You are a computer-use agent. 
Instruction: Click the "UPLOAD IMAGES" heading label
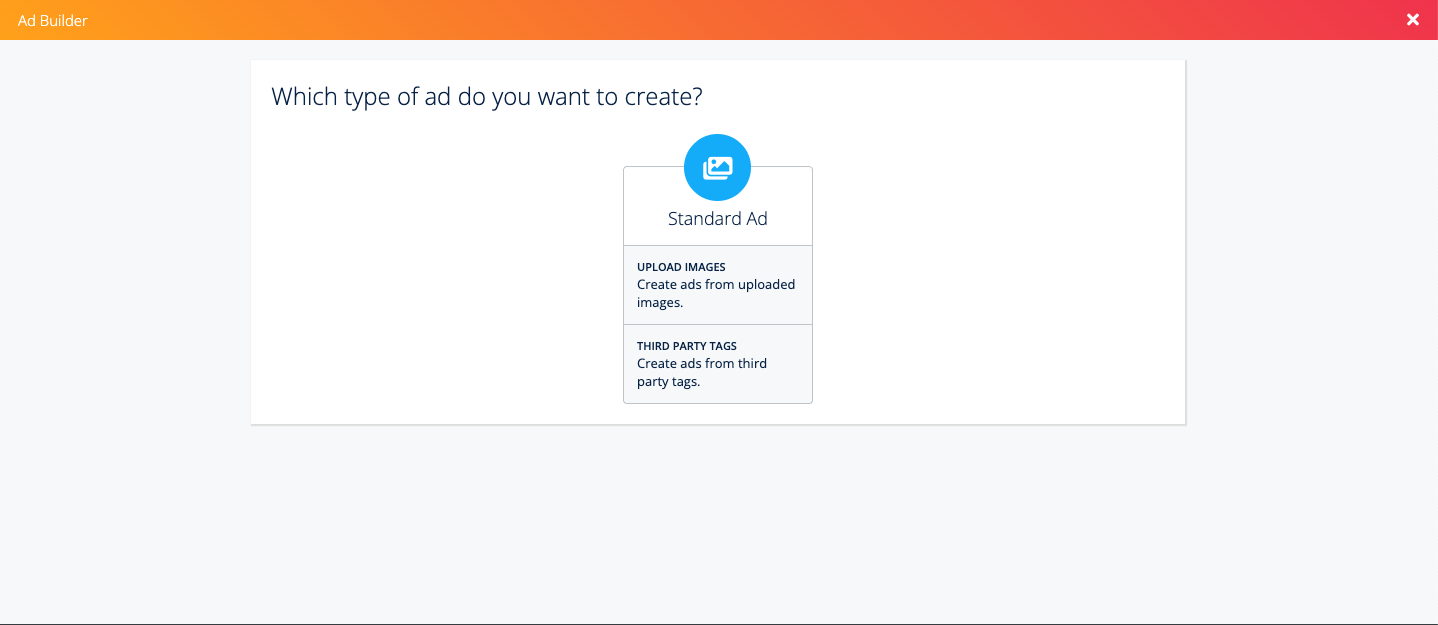[x=681, y=267]
